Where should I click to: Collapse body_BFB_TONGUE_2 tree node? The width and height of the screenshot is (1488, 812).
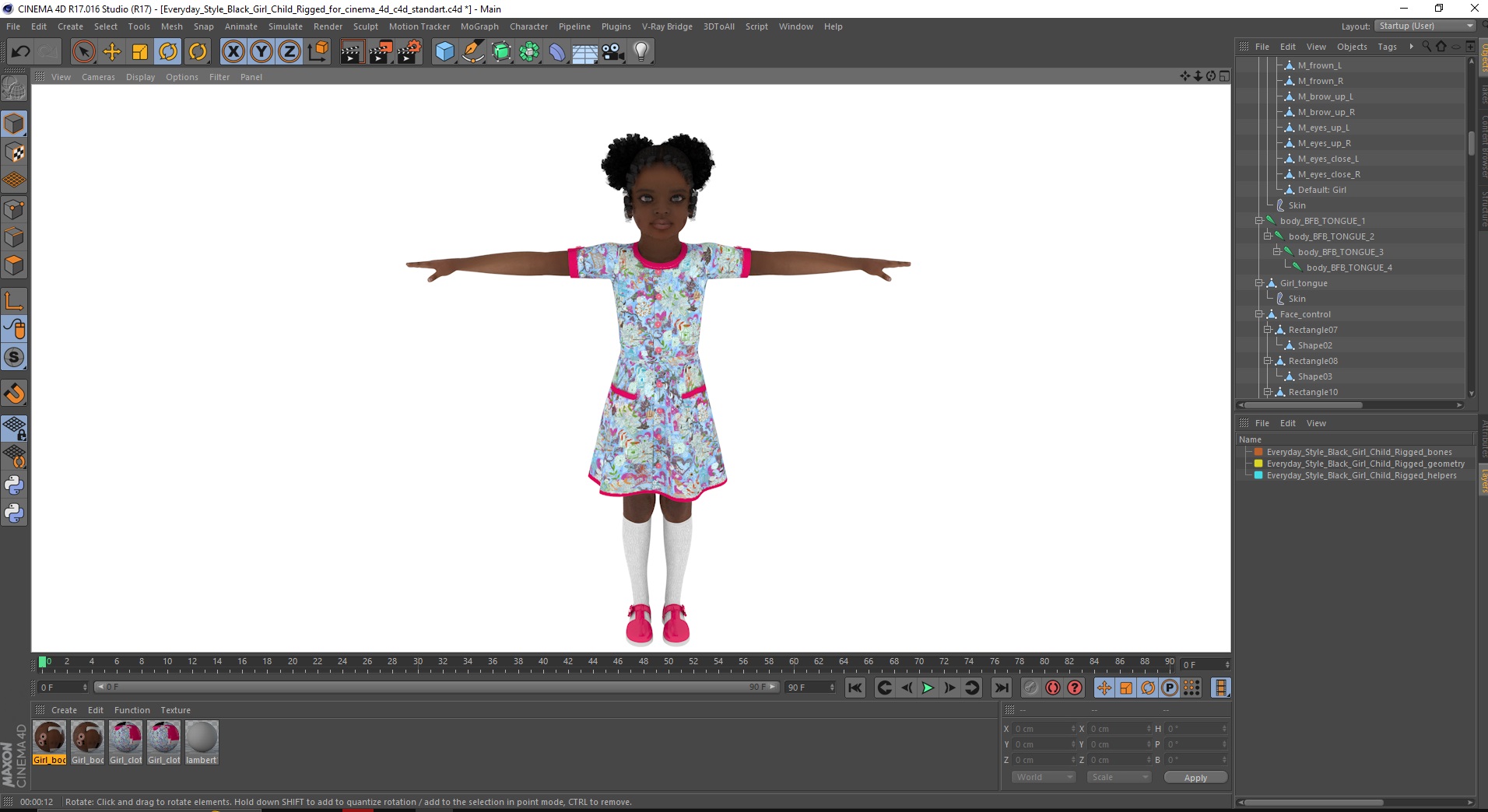coord(1267,236)
